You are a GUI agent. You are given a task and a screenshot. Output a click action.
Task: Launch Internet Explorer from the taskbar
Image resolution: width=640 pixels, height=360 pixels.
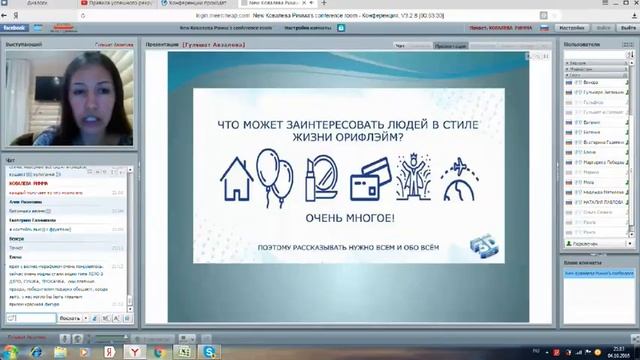pyautogui.click(x=36, y=352)
